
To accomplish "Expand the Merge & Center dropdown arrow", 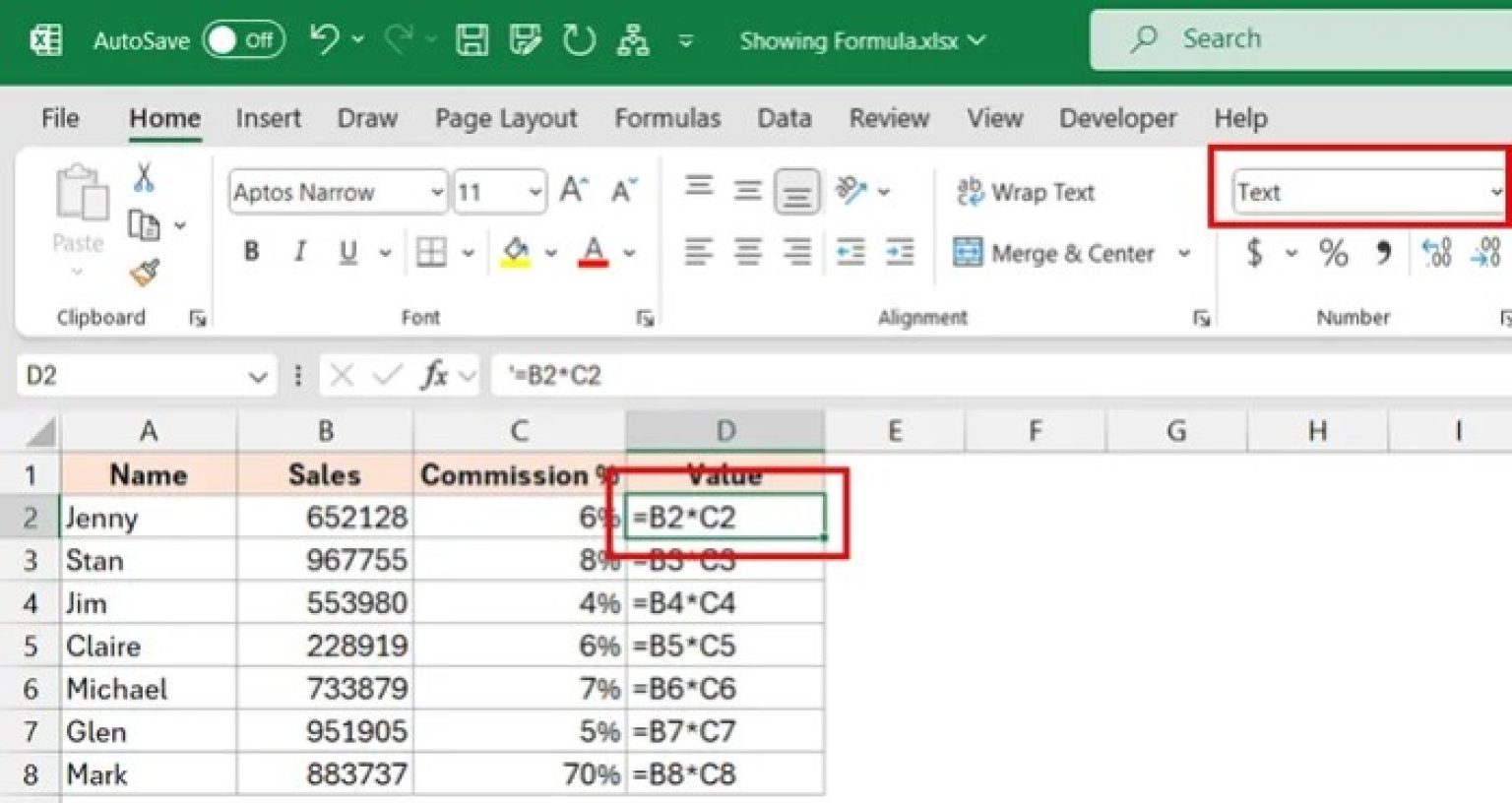I will click(1184, 253).
